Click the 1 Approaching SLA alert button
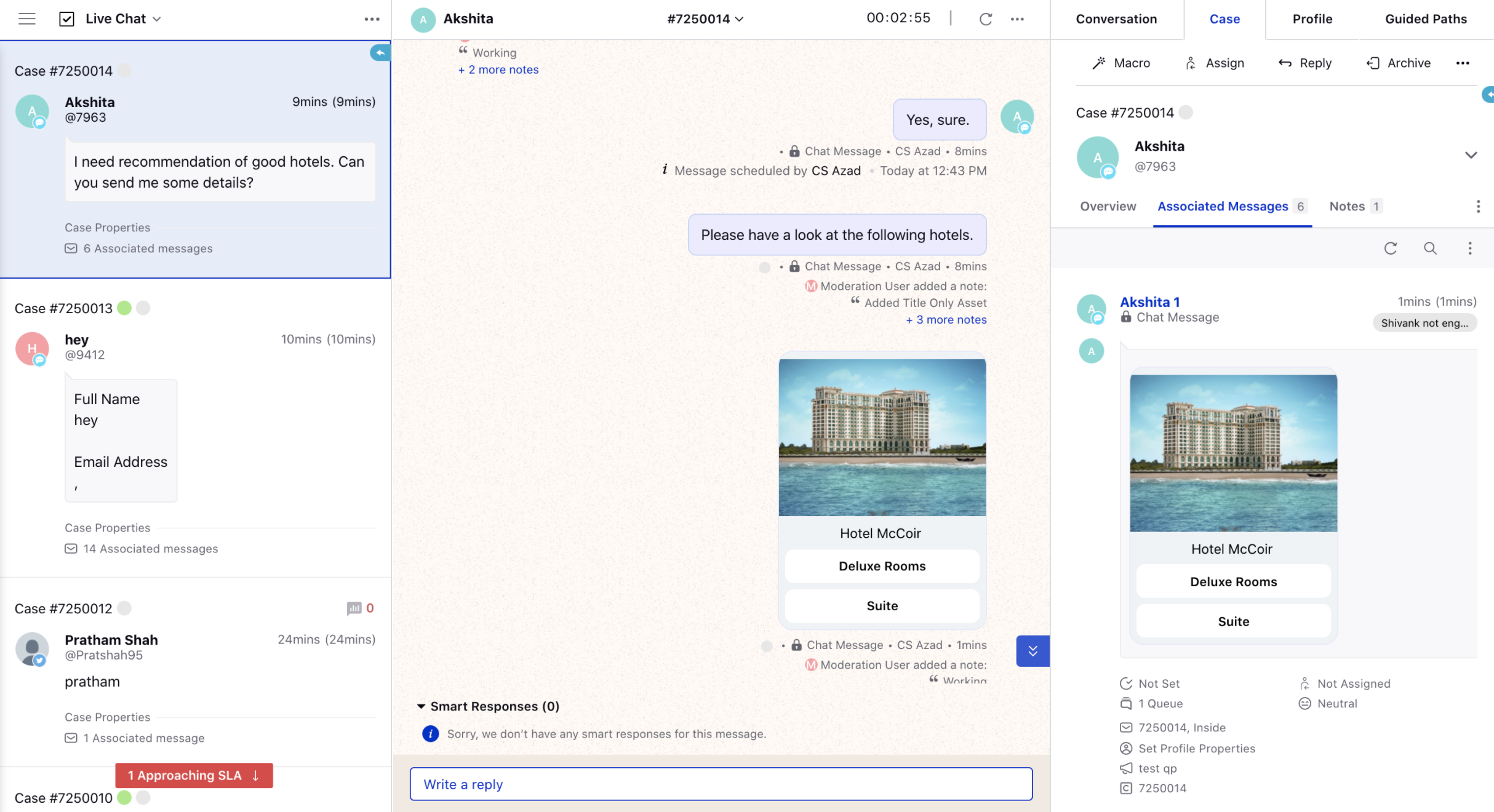Screen dimensions: 1494x812 pos(195,775)
